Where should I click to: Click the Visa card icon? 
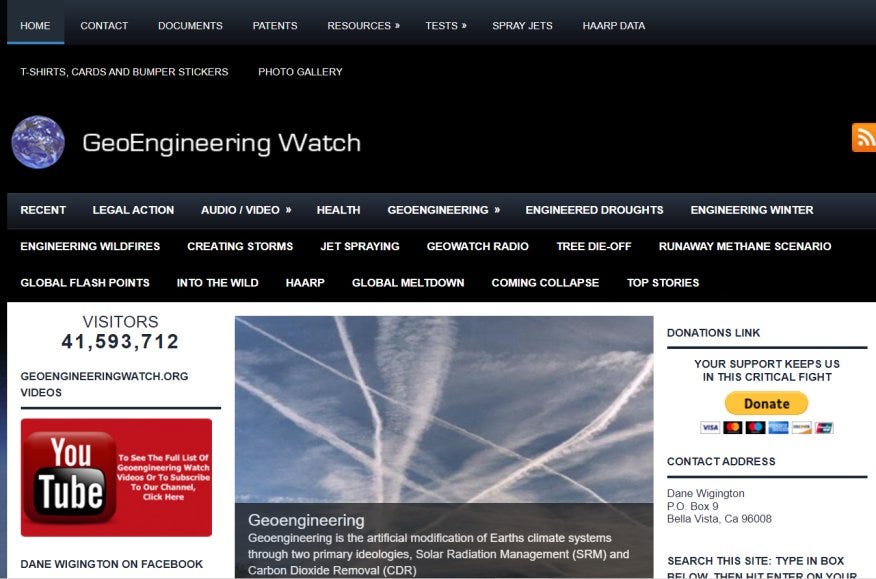pos(710,428)
